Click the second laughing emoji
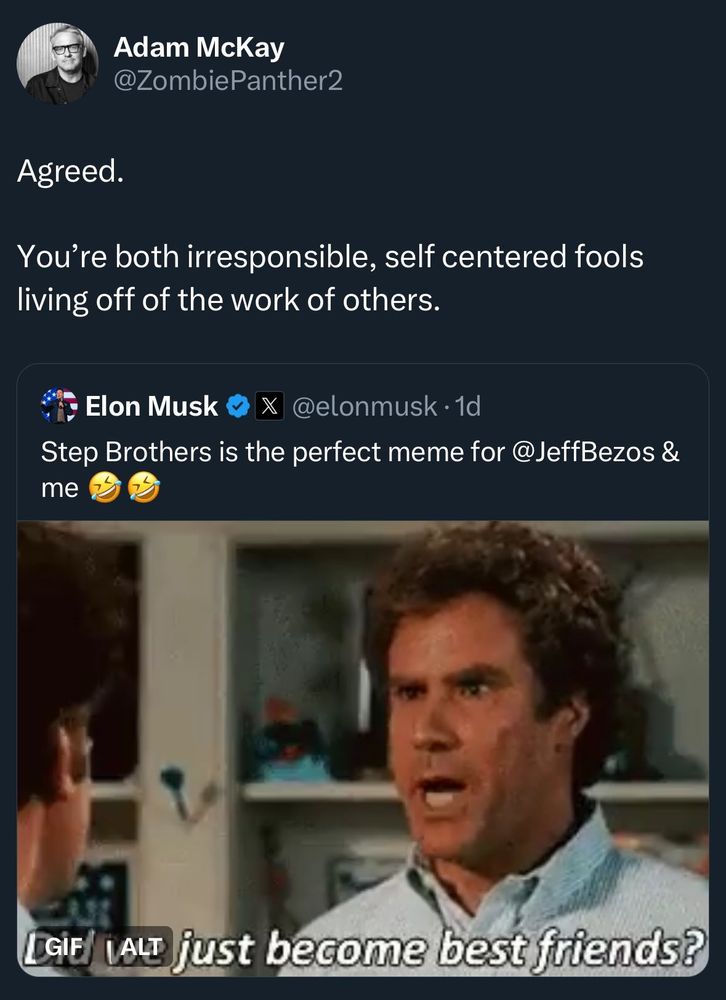Image resolution: width=726 pixels, height=1000 pixels. pyautogui.click(x=145, y=490)
